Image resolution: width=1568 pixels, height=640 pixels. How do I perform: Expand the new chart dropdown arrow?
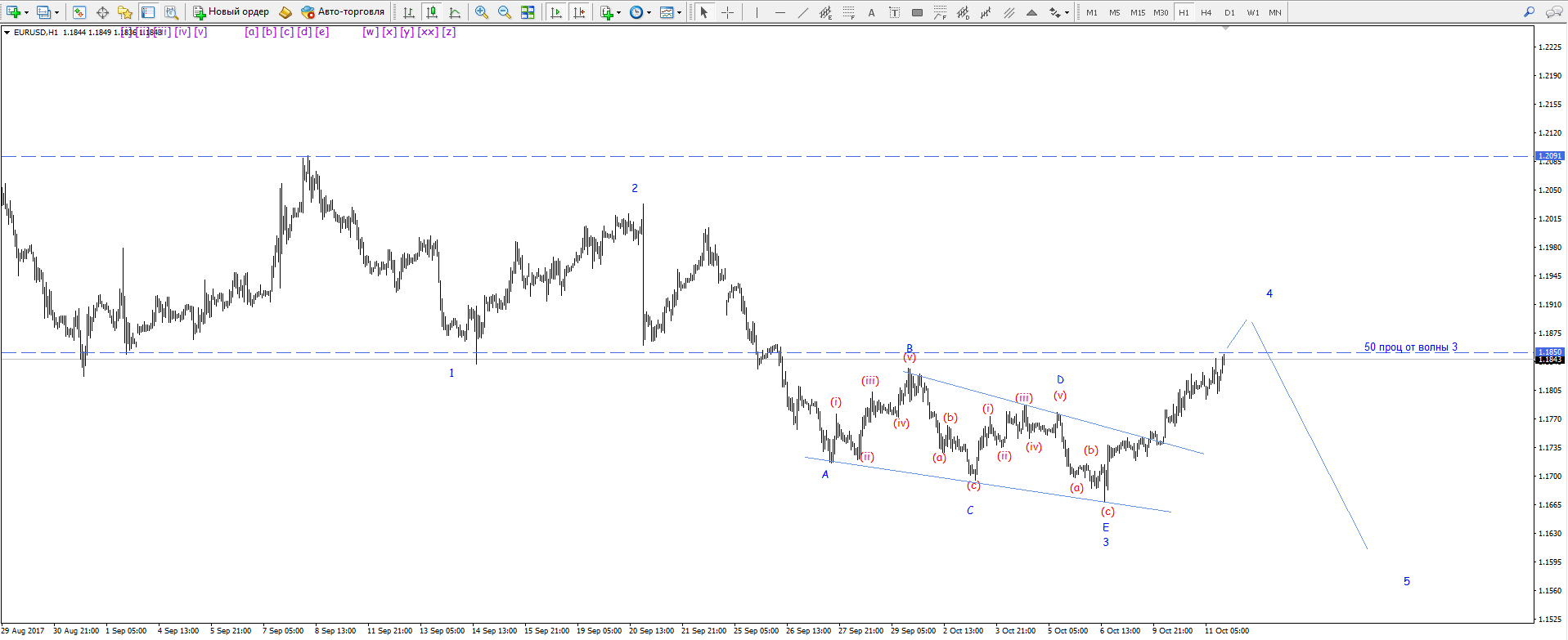point(27,12)
